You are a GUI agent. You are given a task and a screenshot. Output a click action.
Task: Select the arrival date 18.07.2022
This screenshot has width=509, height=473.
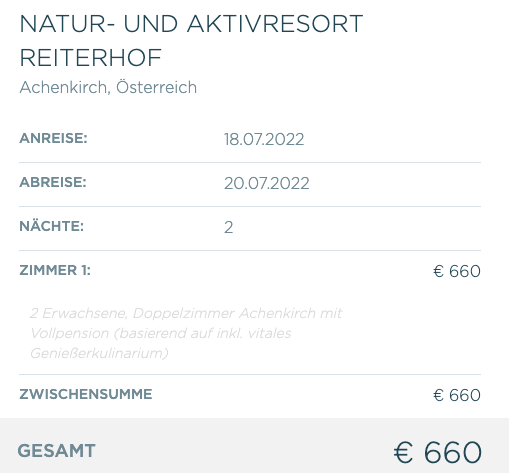click(x=264, y=139)
